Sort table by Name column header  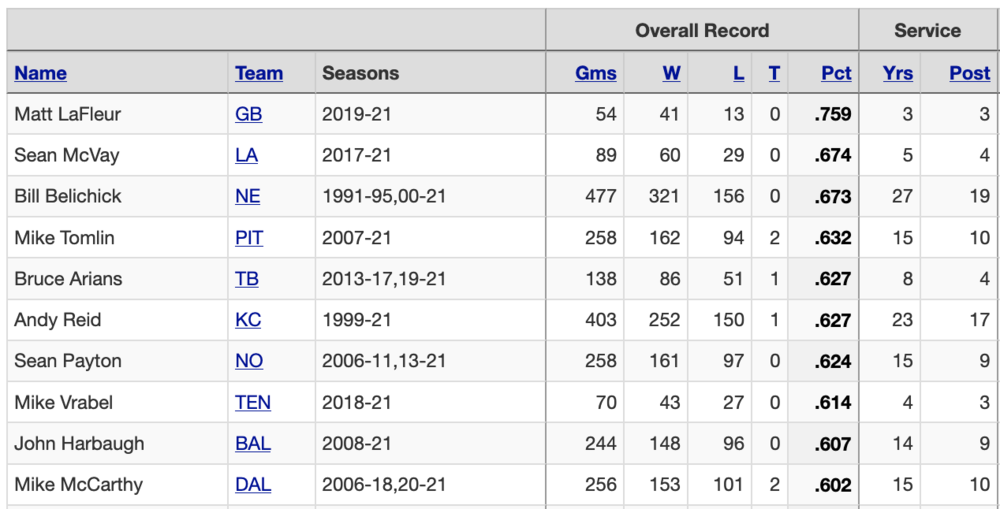click(41, 73)
